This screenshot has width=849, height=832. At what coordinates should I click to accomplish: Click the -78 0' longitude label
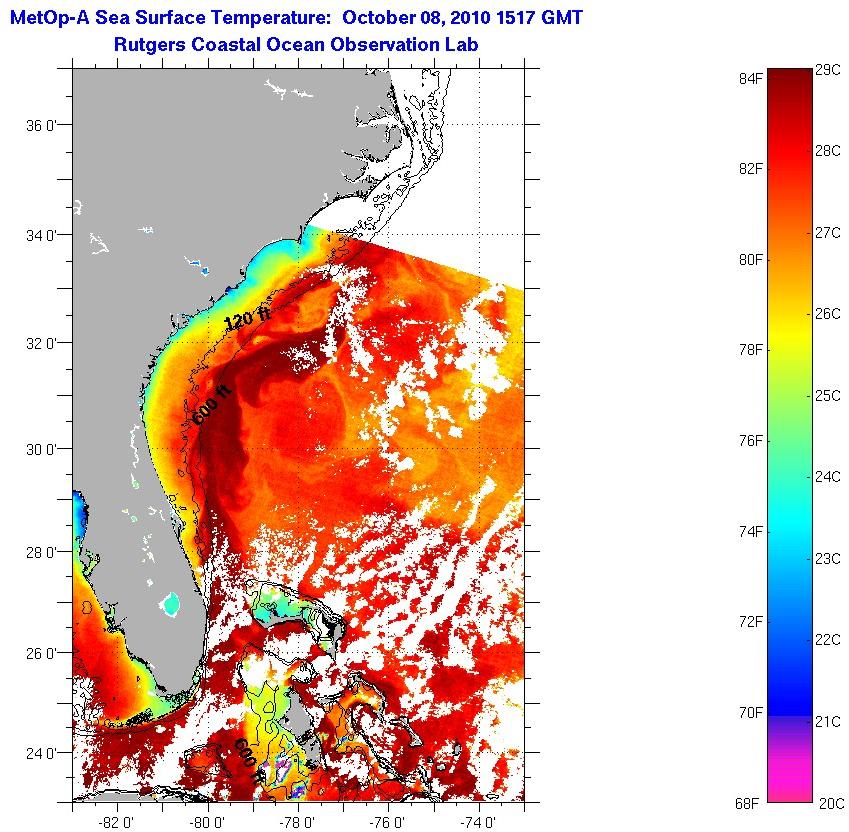pos(297,822)
